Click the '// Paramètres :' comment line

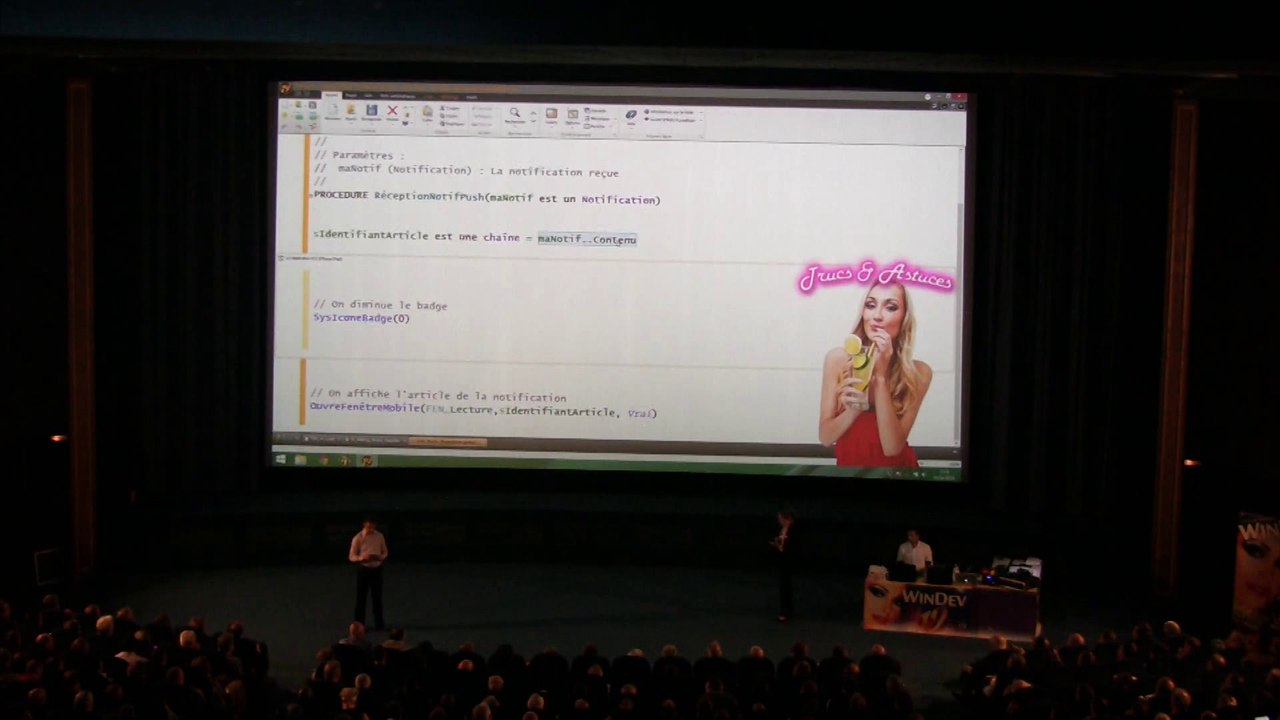click(x=360, y=155)
